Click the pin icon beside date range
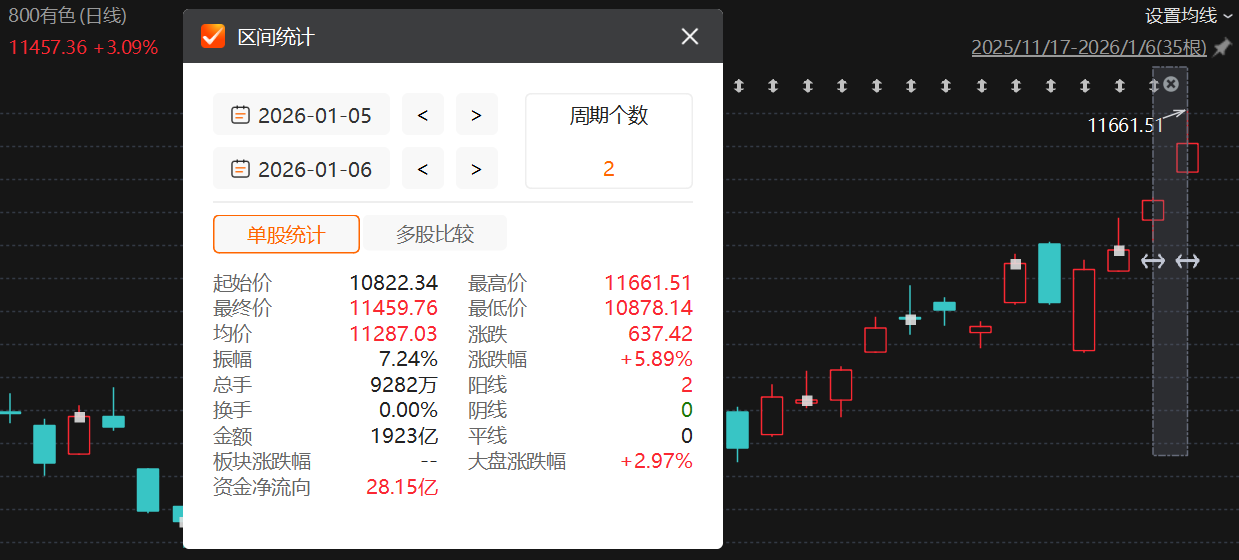This screenshot has width=1239, height=560. [x=1221, y=47]
